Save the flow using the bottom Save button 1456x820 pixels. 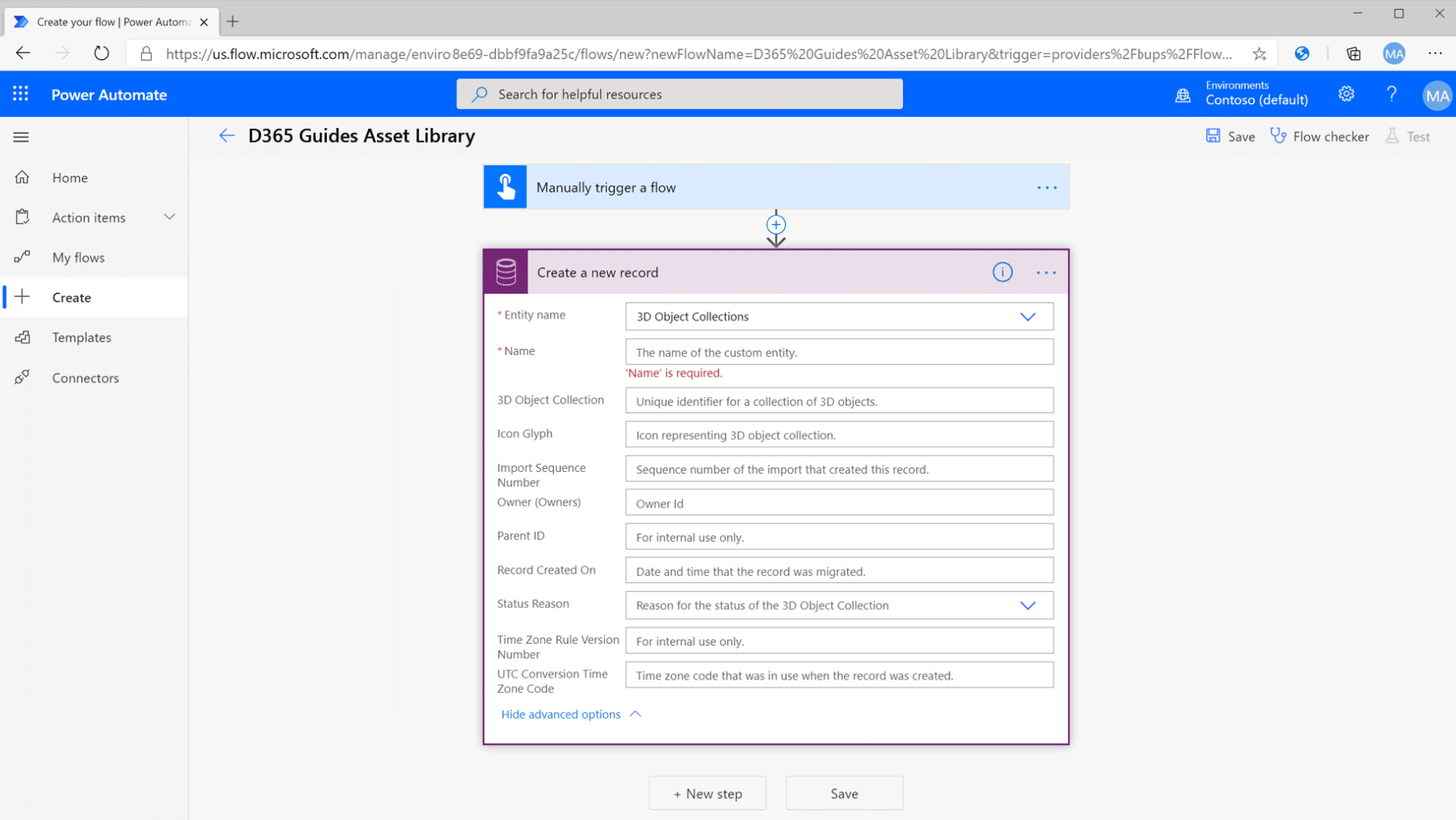(844, 793)
